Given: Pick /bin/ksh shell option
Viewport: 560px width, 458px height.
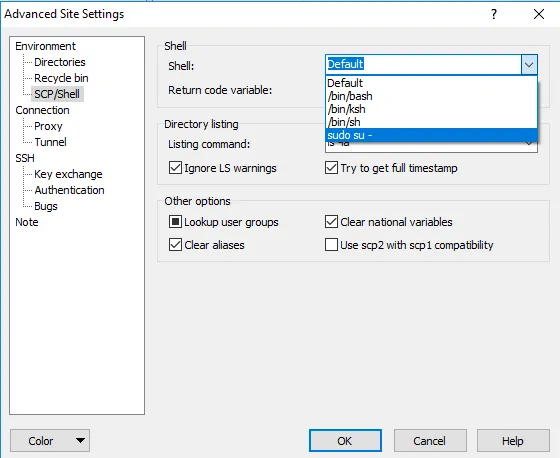Looking at the screenshot, I should tap(431, 109).
